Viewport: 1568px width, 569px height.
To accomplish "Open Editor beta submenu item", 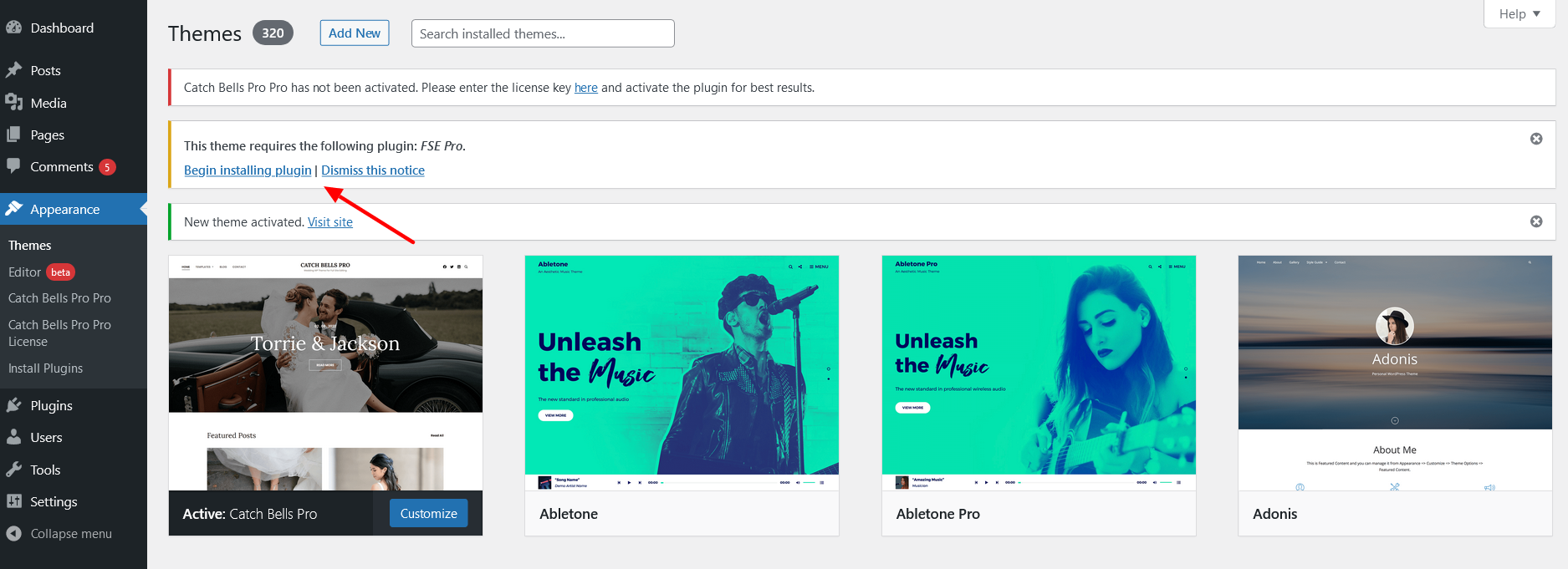I will [x=25, y=272].
